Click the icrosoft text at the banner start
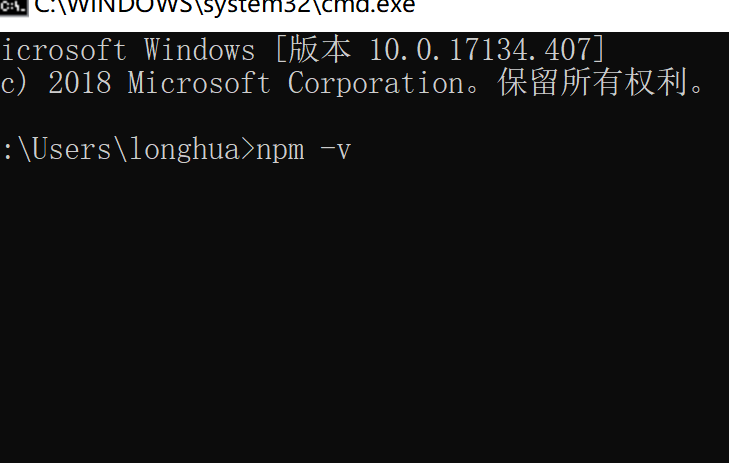 coord(64,50)
